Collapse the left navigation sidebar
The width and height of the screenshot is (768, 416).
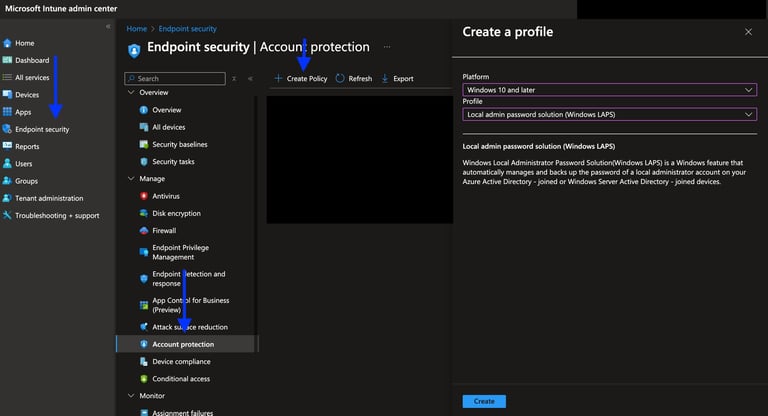tap(108, 26)
